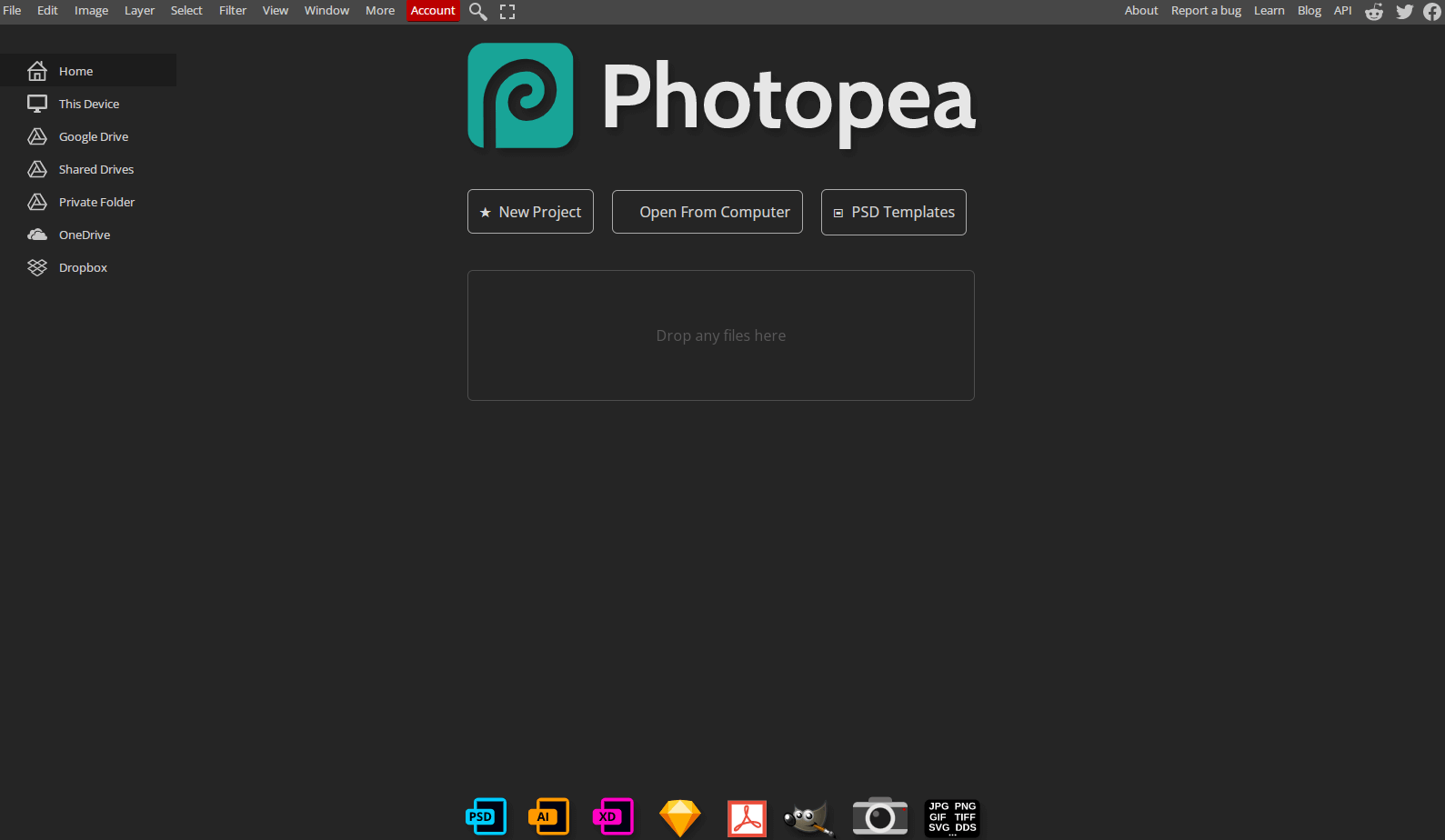Open the More menu
The image size is (1445, 840).
[380, 11]
